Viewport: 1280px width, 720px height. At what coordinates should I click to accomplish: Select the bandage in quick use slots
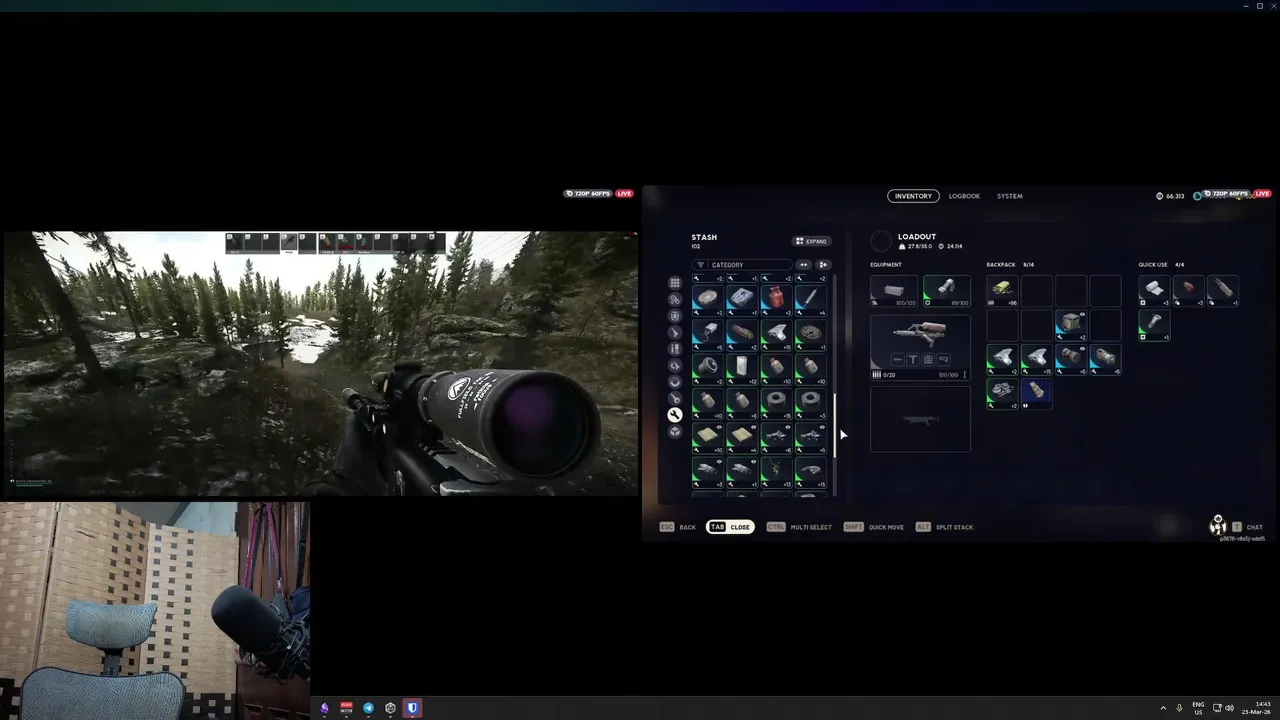click(1154, 290)
